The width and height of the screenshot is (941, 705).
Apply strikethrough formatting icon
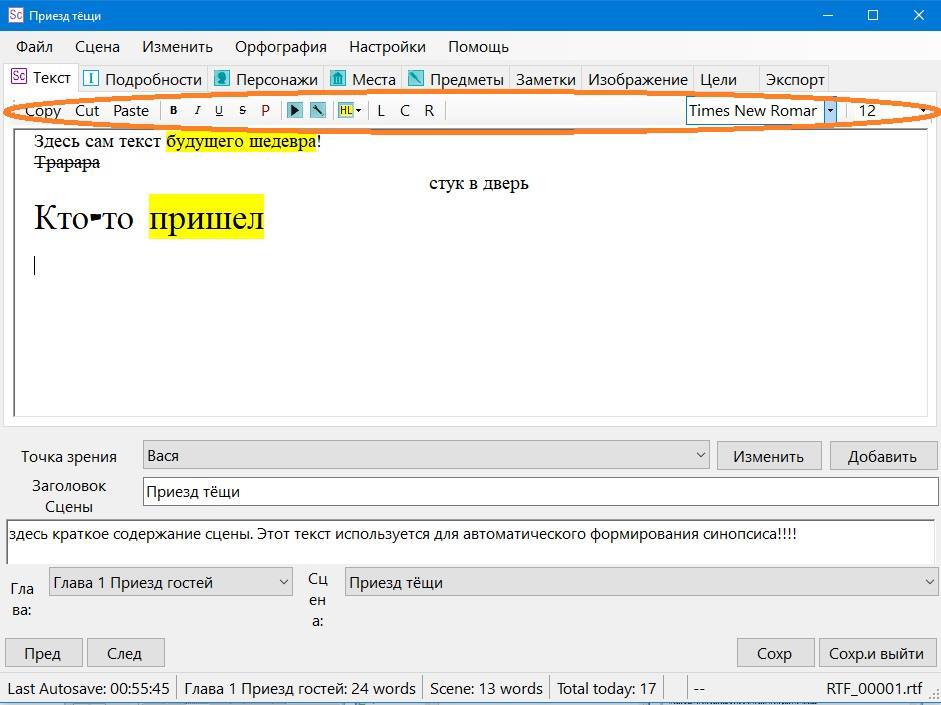242,111
